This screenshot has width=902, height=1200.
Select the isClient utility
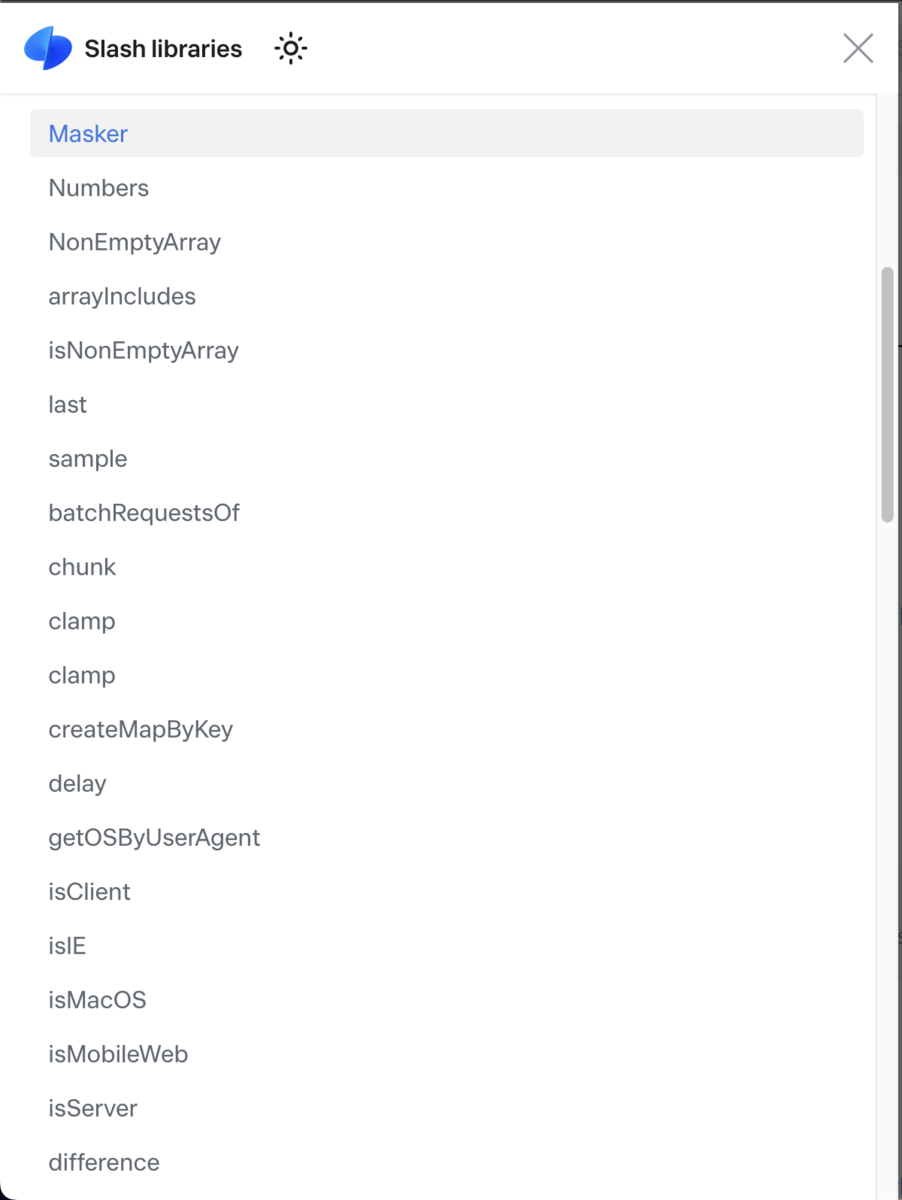click(x=89, y=891)
